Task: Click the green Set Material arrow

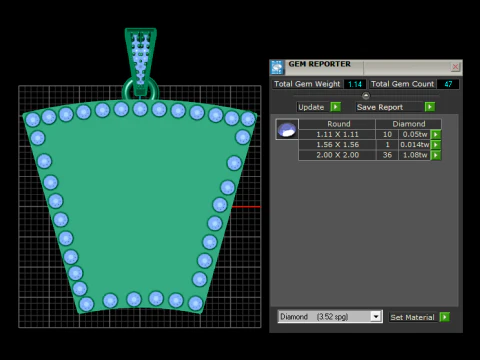Action: click(445, 317)
